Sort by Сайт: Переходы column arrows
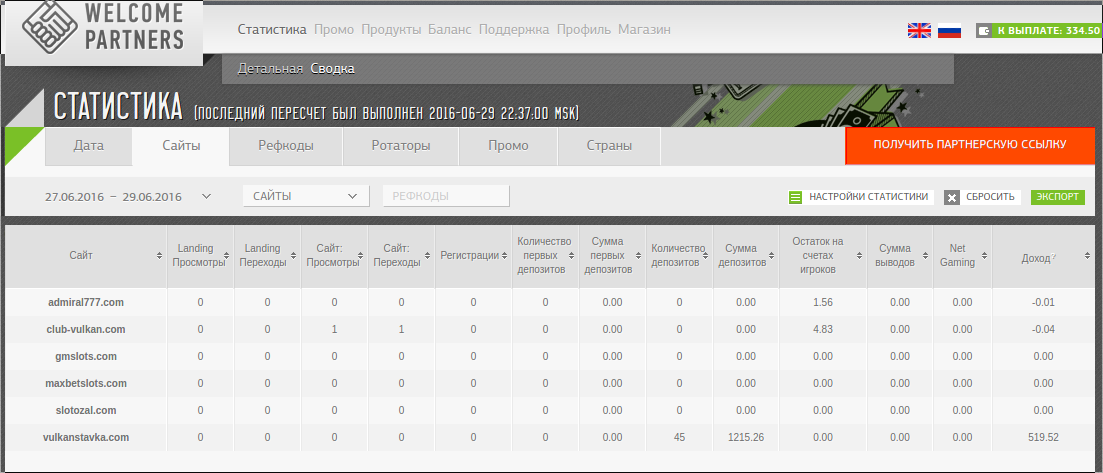The image size is (1103, 473). [428, 256]
